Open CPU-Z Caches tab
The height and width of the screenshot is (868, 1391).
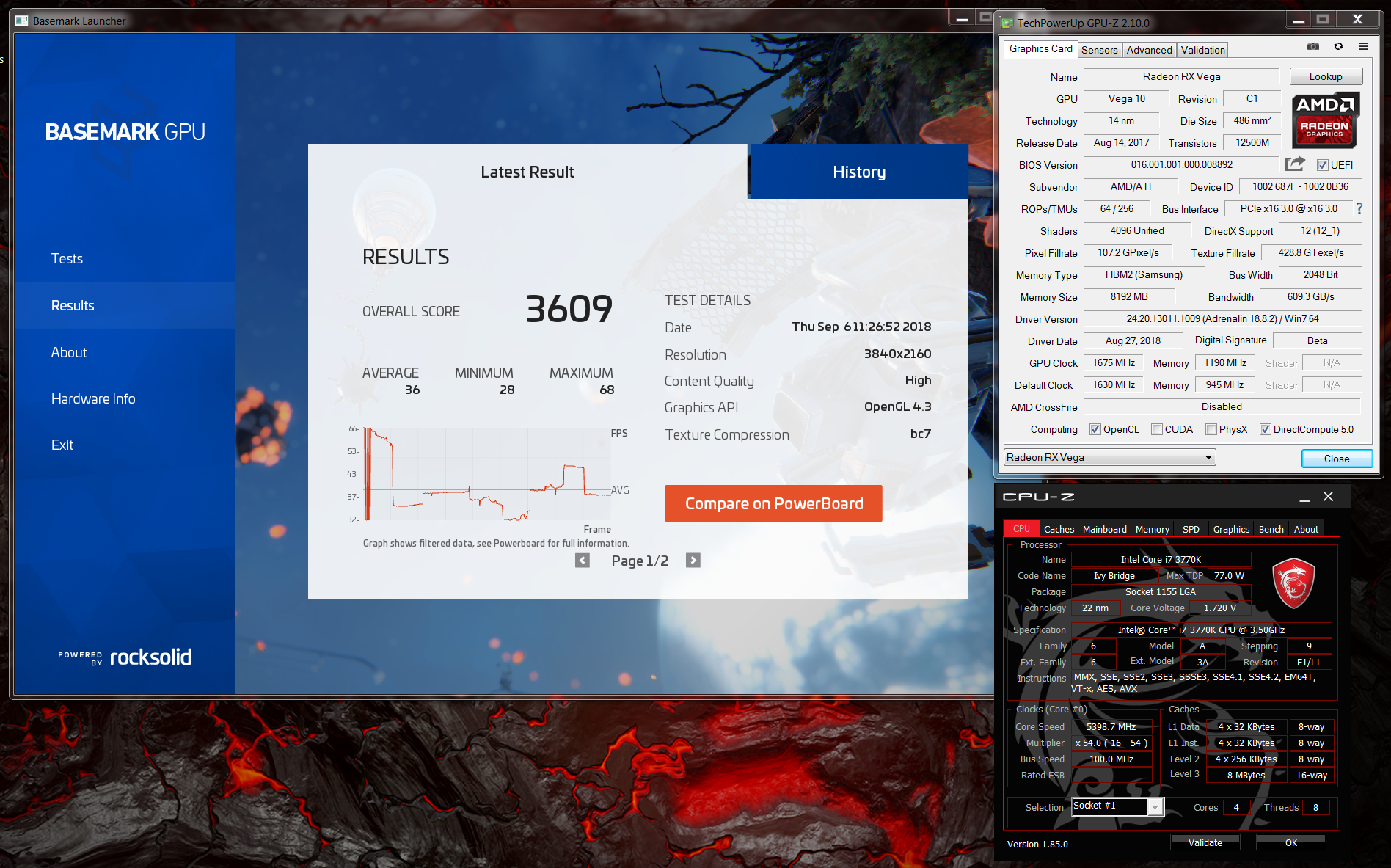[1059, 529]
